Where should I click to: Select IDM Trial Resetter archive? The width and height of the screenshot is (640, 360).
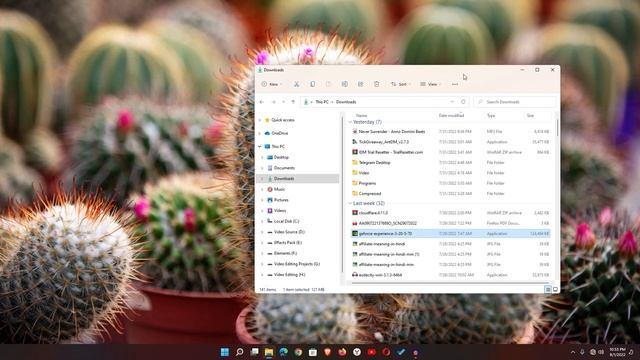pyautogui.click(x=451, y=152)
